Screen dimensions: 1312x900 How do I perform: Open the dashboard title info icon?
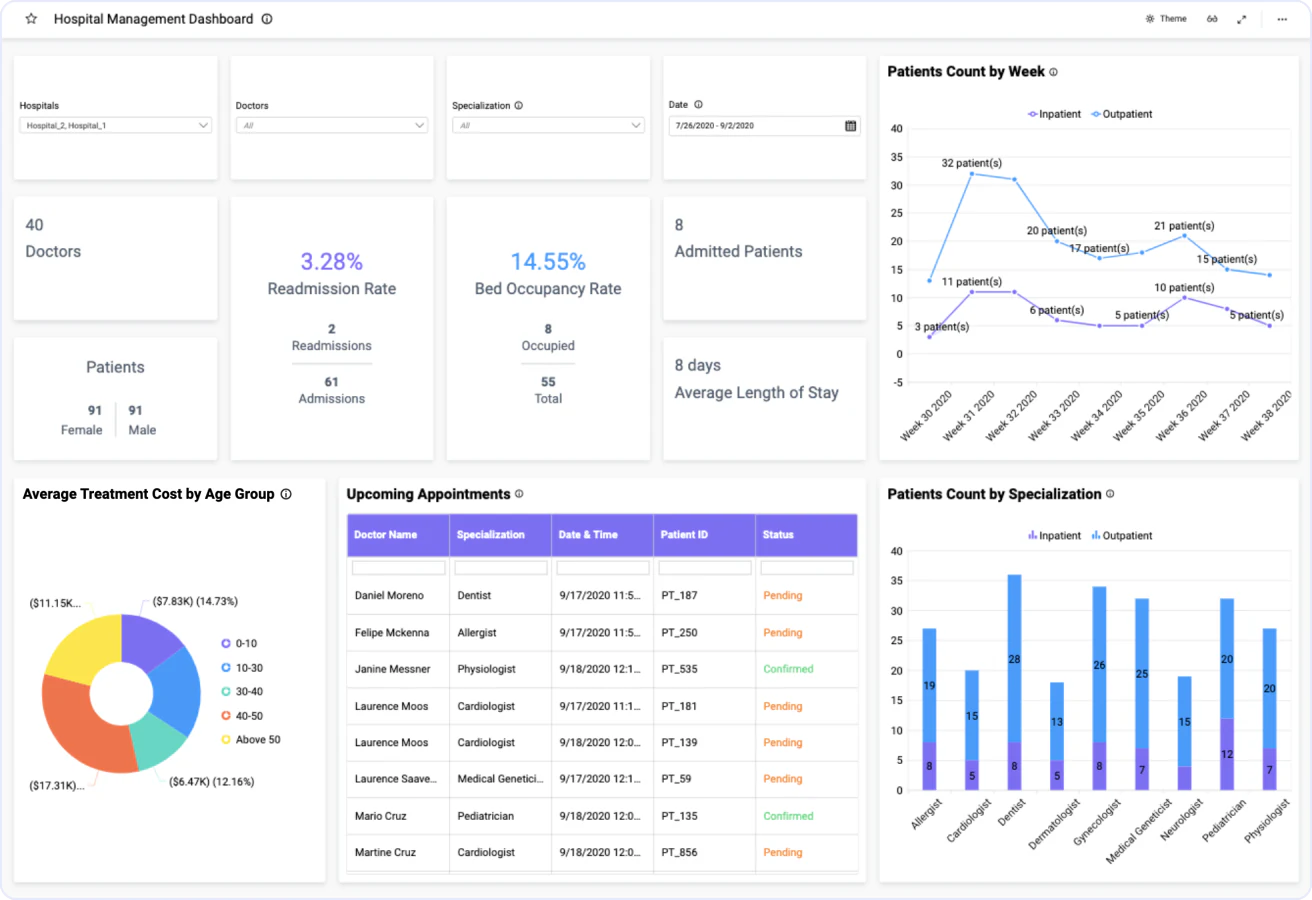pos(267,19)
